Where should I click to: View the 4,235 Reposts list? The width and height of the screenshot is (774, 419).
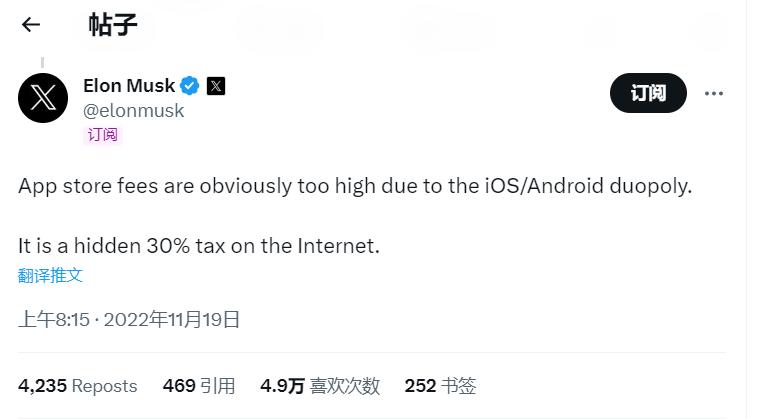[77, 385]
